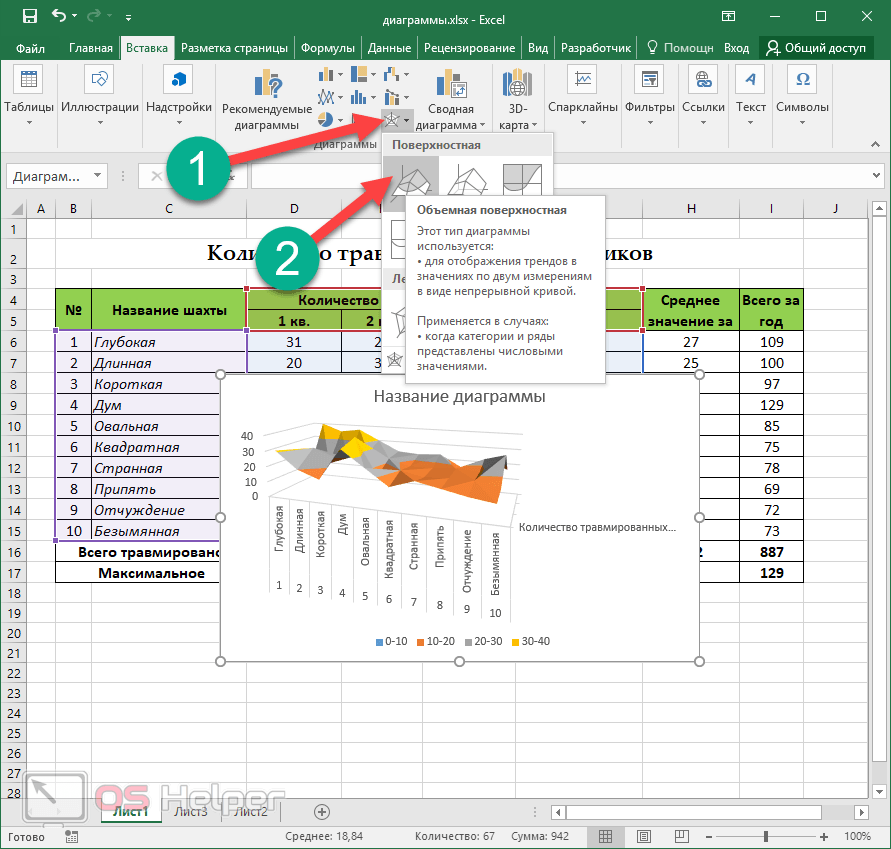Add a new sheet with plus button
891x849 pixels.
pyautogui.click(x=322, y=811)
